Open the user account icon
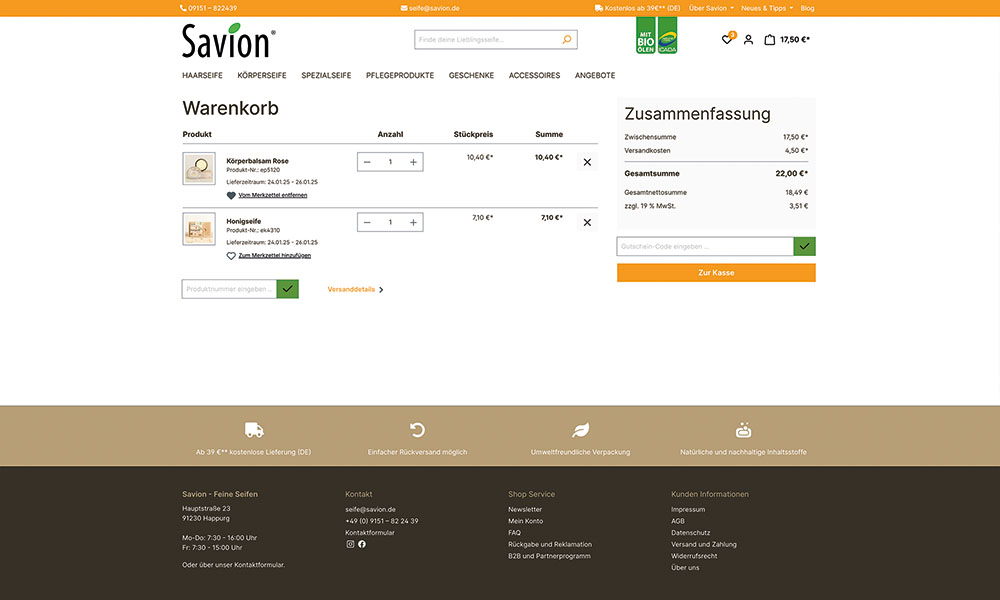Viewport: 1000px width, 600px height. (x=749, y=40)
